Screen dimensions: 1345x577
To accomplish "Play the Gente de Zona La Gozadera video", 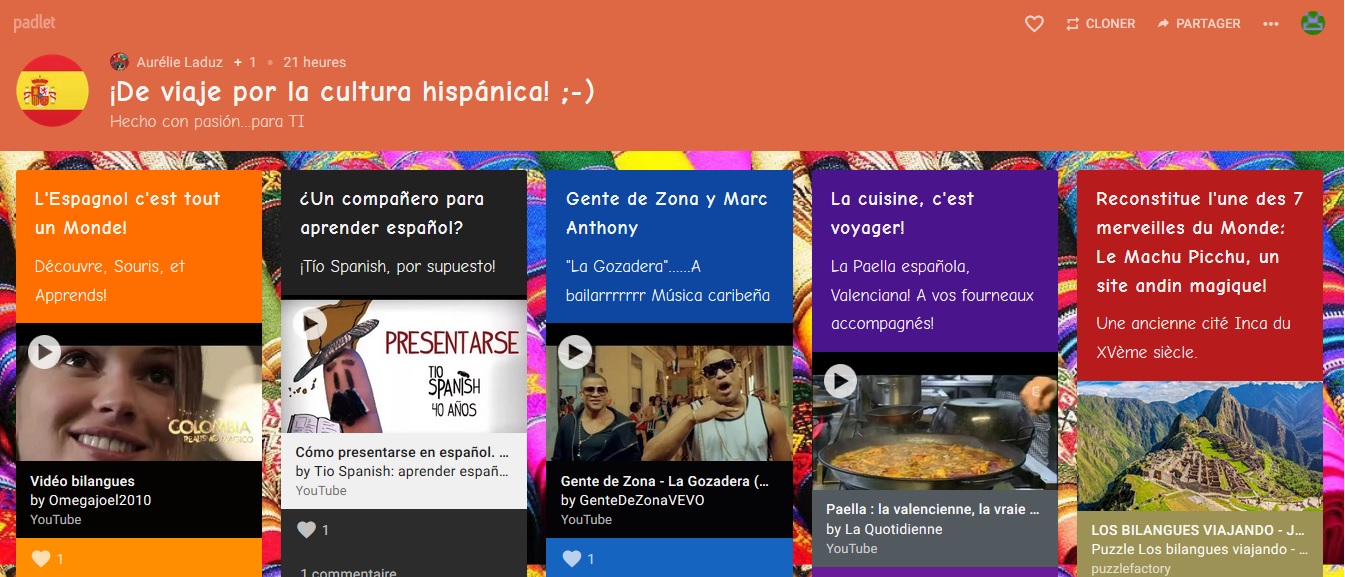I will [x=575, y=351].
